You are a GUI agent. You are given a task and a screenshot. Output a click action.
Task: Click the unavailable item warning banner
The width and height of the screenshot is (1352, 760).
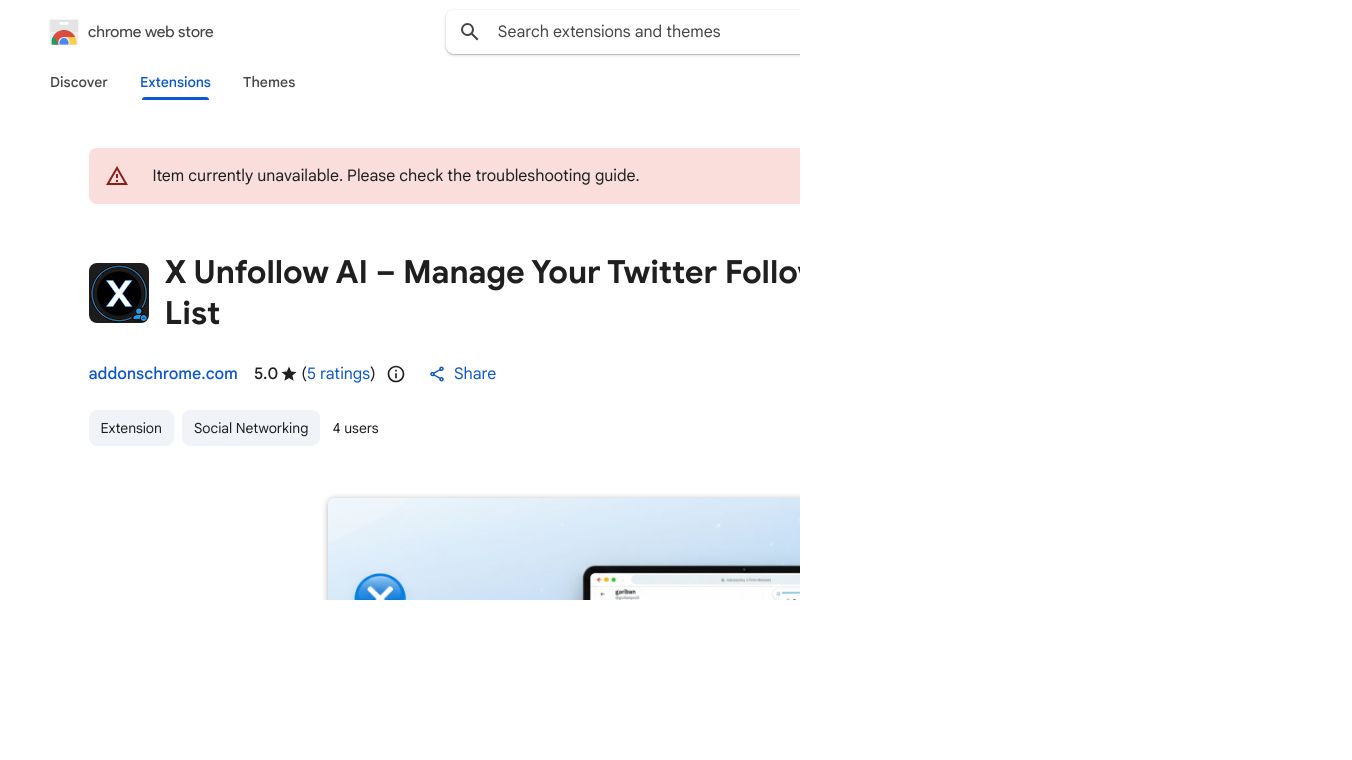[444, 175]
